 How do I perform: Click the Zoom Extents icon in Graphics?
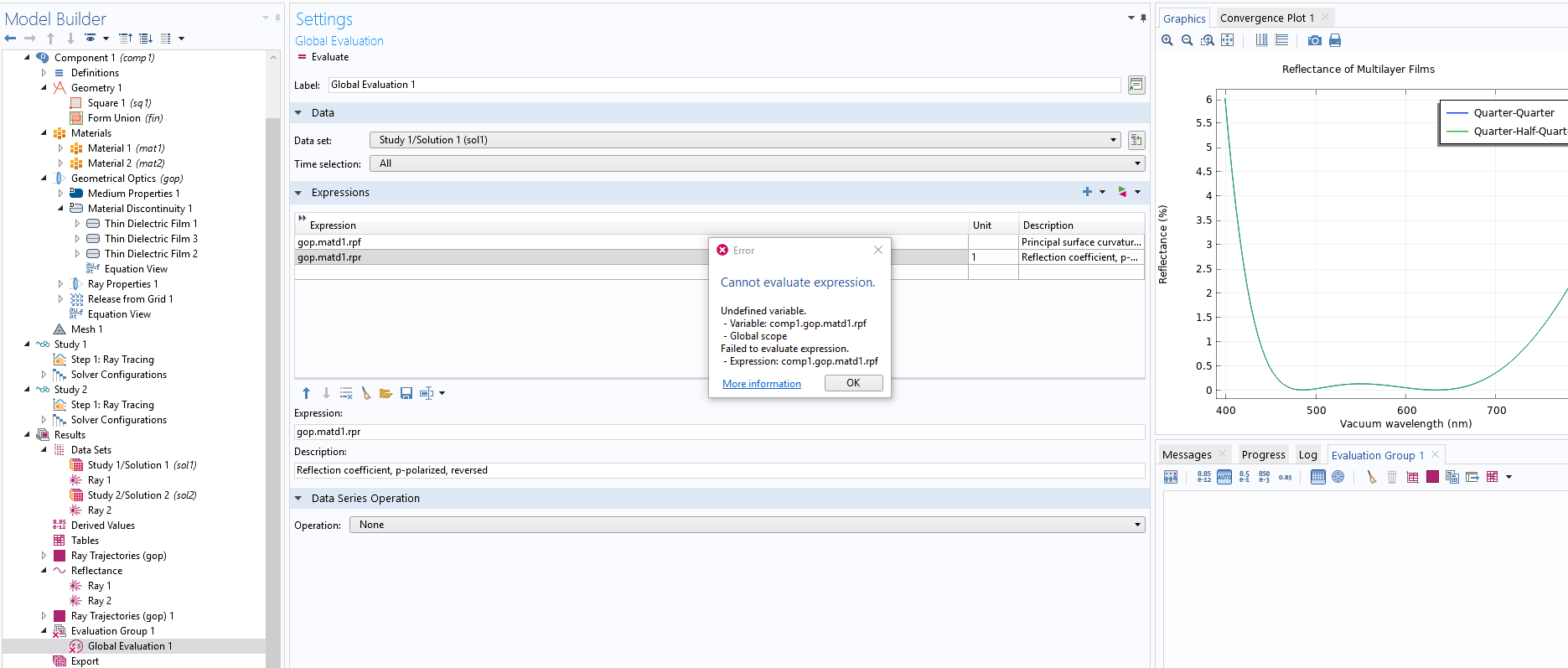click(1227, 40)
